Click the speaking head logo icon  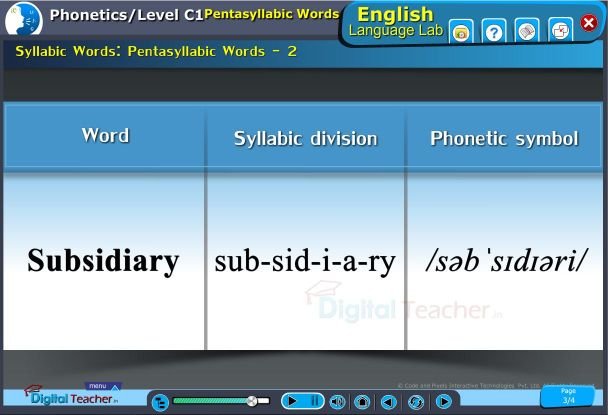tap(24, 19)
